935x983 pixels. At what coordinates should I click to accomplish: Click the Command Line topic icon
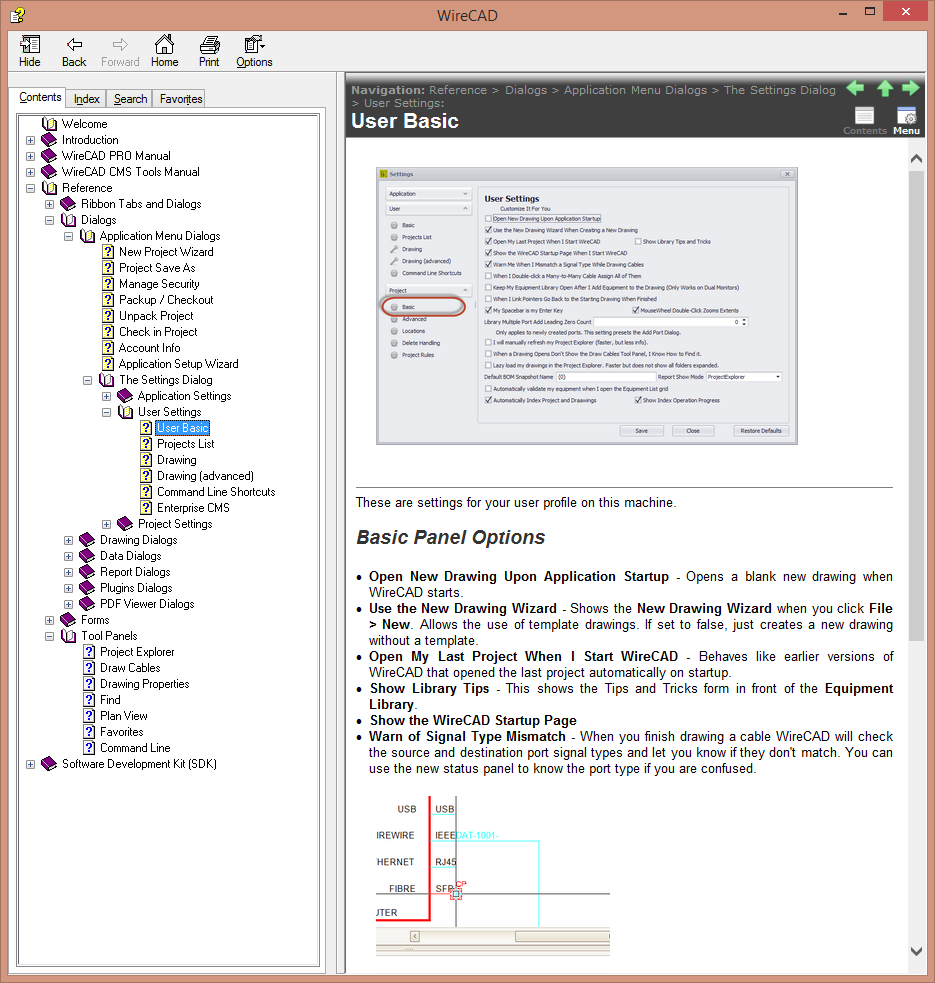tap(90, 748)
